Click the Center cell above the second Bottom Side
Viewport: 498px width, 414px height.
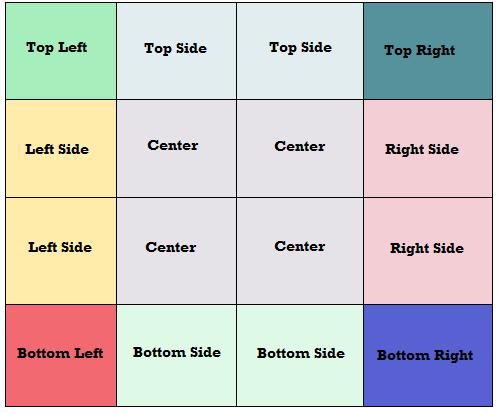[x=300, y=251]
